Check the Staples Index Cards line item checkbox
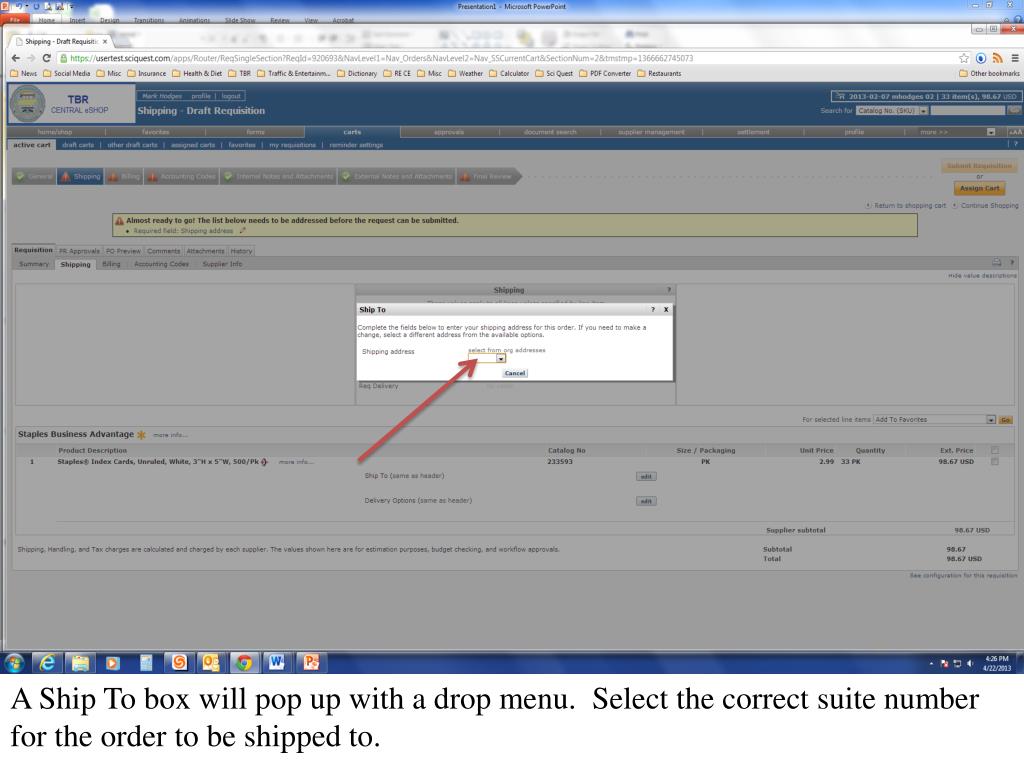Viewport: 1024px width, 768px height. click(x=993, y=461)
